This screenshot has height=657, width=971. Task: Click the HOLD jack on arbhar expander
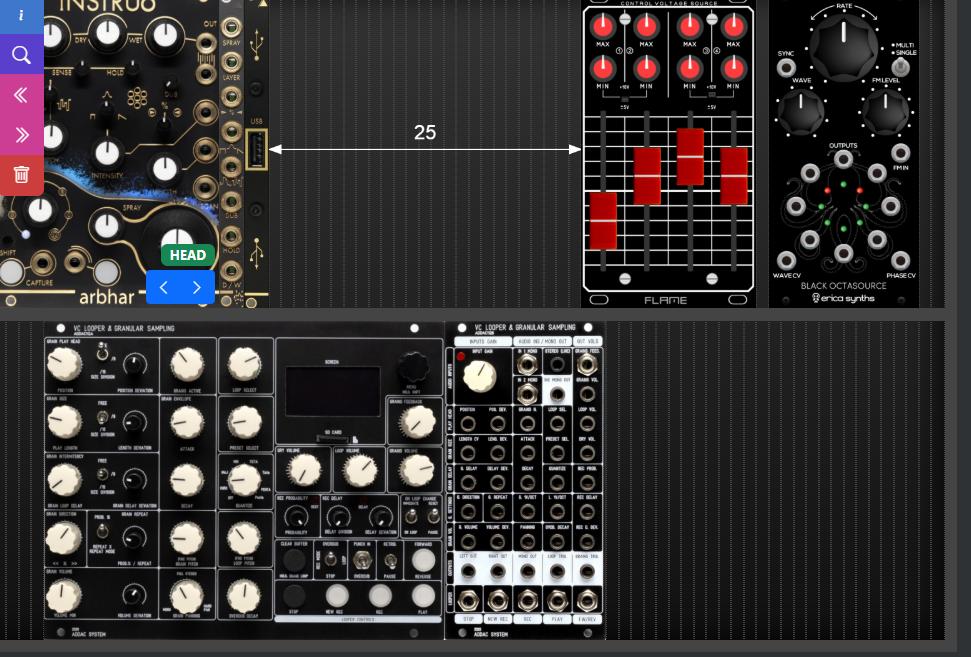[x=231, y=236]
